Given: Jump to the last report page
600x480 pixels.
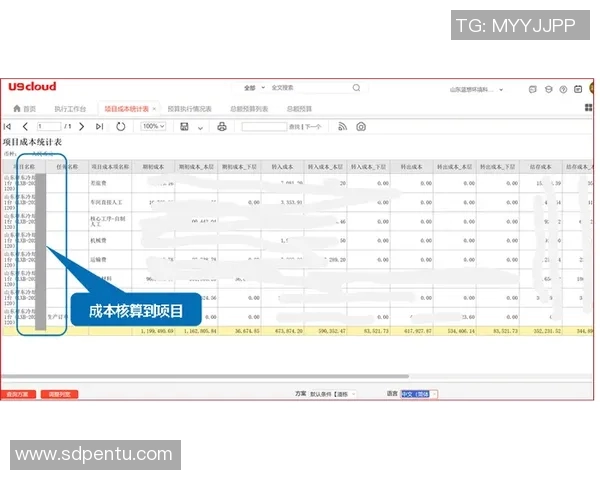Looking at the screenshot, I should [99, 126].
